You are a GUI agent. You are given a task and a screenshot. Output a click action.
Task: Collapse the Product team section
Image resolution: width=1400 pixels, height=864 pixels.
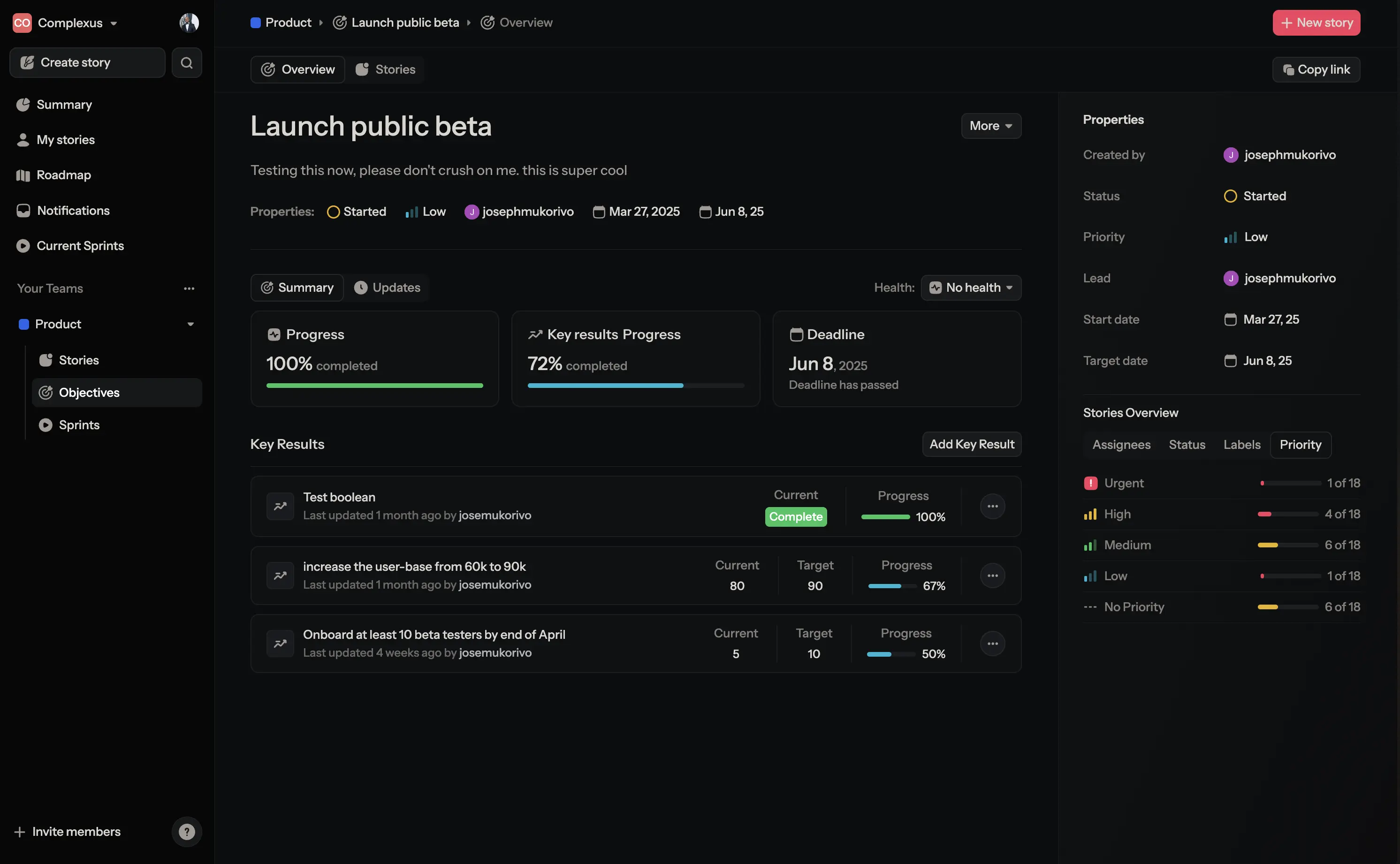click(x=190, y=324)
